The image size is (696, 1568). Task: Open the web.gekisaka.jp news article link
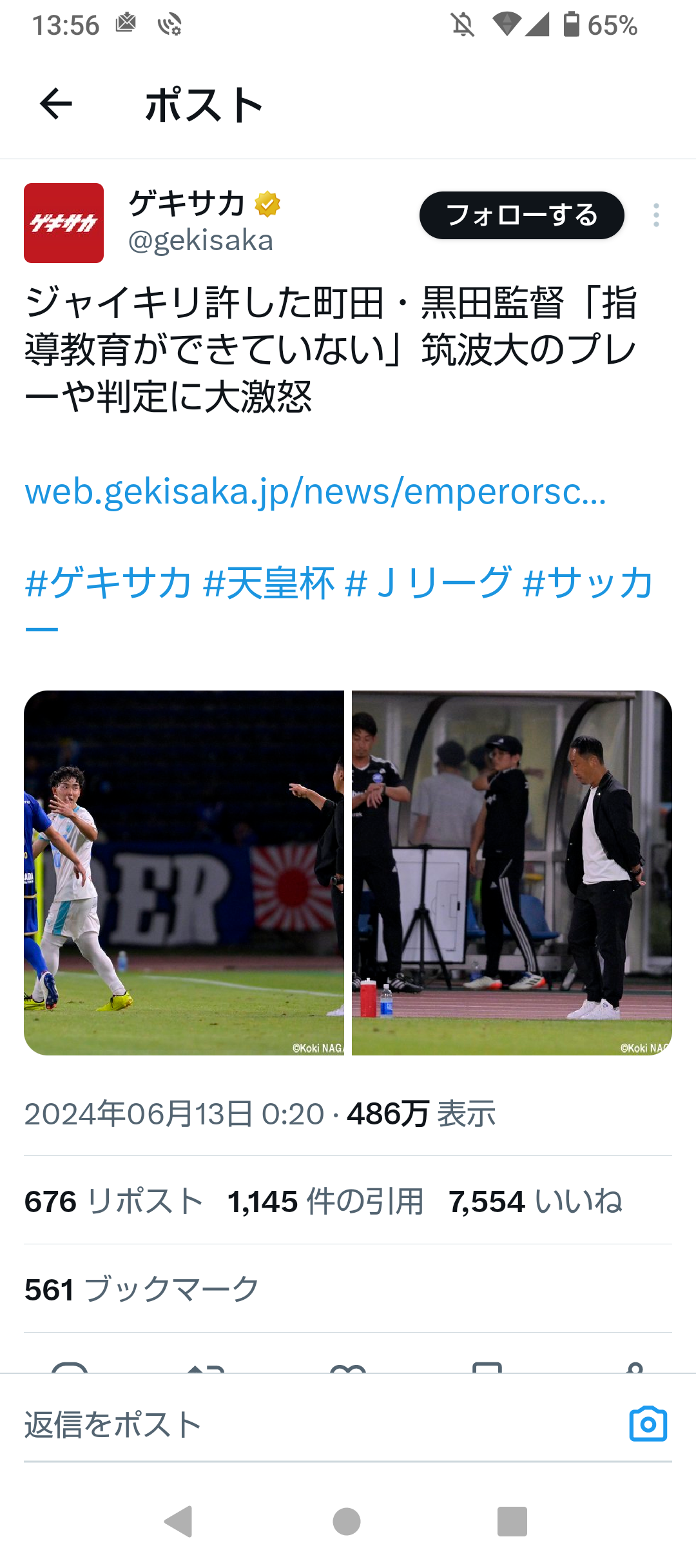coord(316,491)
